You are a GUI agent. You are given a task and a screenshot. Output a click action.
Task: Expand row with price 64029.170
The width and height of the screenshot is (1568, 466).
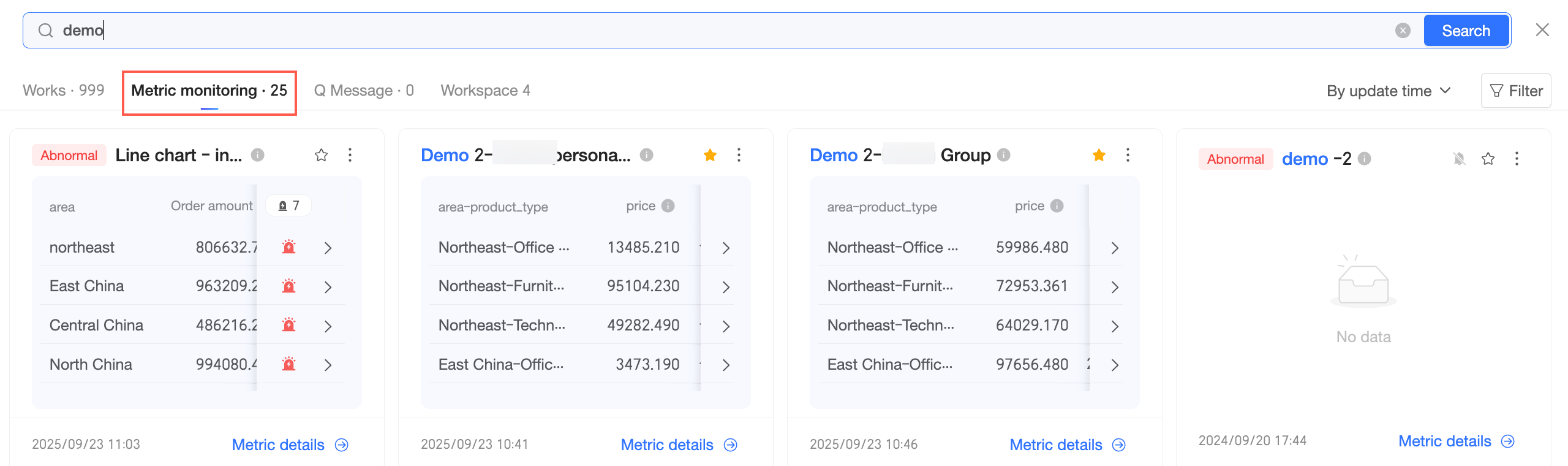(x=1115, y=326)
